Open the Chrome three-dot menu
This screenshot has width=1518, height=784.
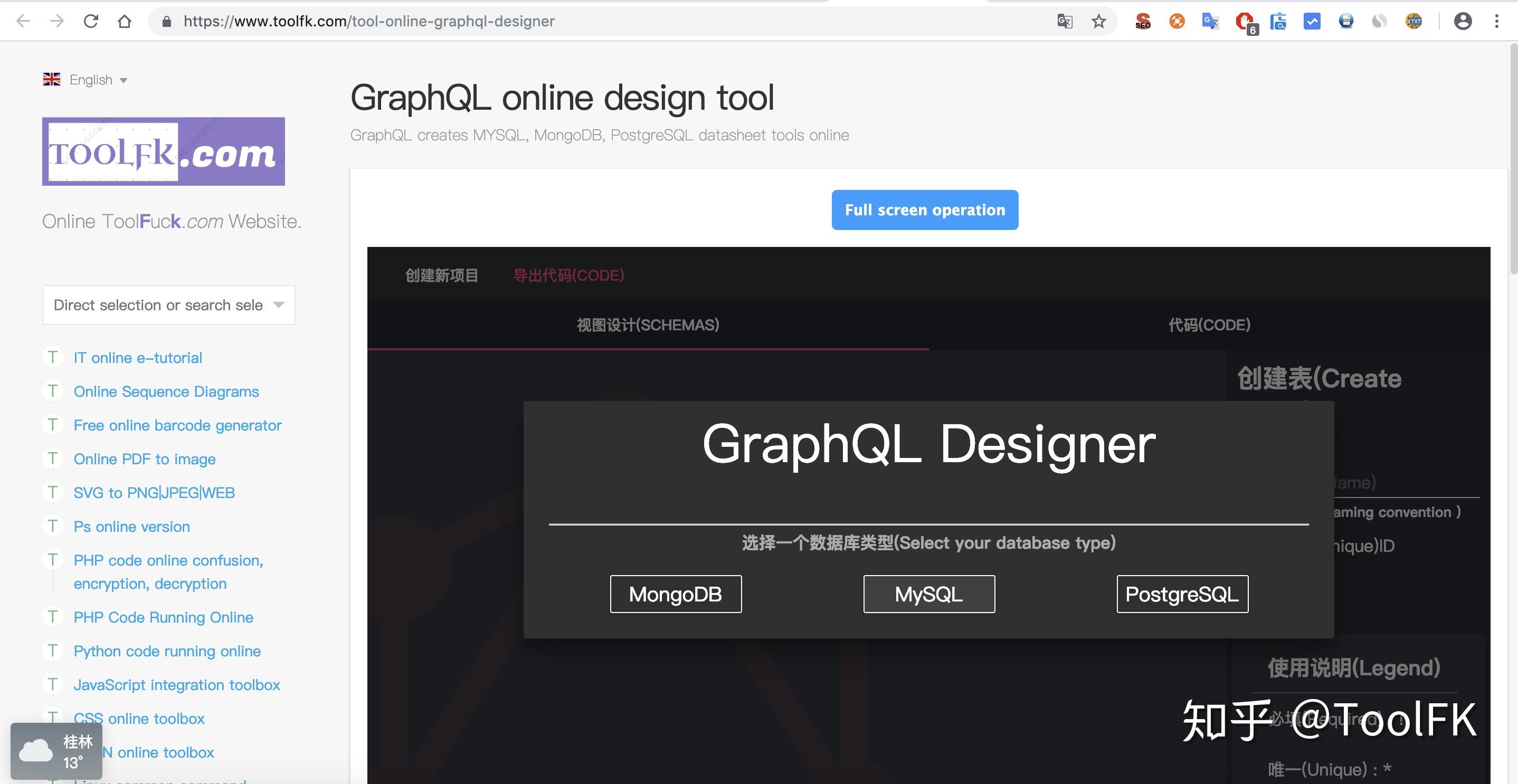[1497, 22]
